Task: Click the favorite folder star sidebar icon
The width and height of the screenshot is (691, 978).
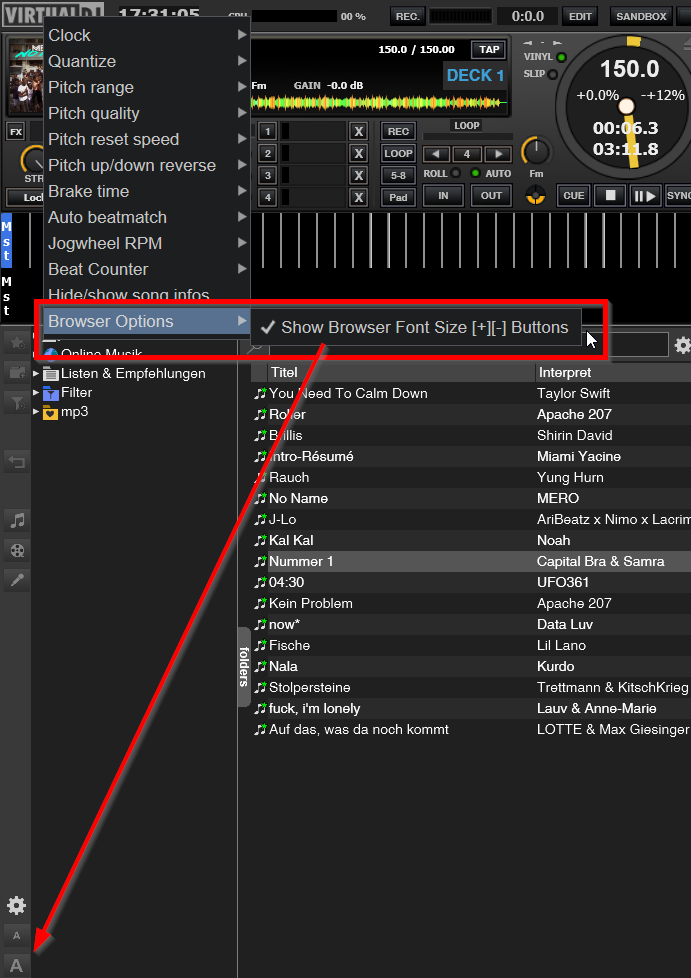Action: (16, 342)
